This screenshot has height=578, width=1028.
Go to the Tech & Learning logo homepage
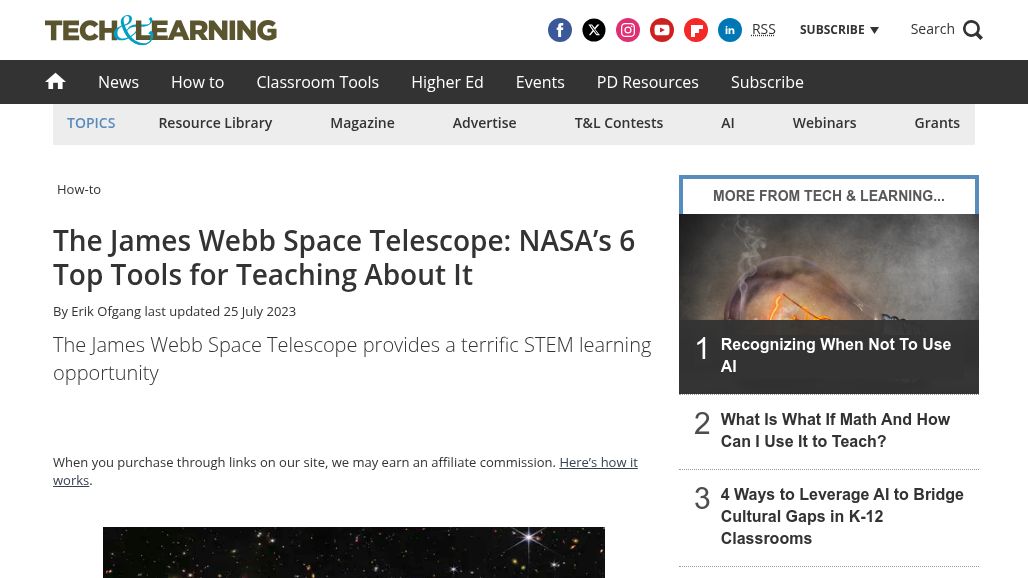[161, 30]
